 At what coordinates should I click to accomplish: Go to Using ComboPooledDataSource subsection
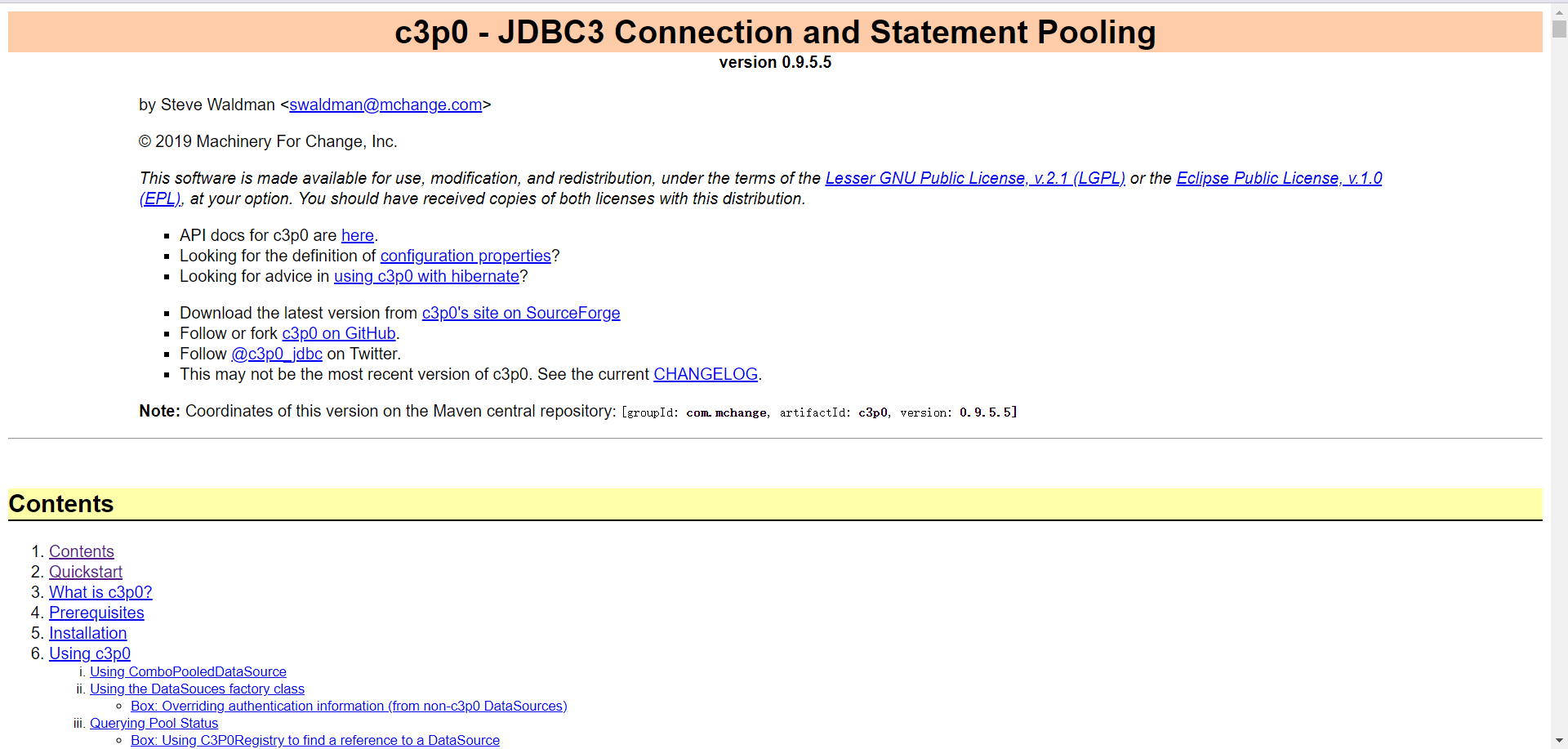click(188, 671)
